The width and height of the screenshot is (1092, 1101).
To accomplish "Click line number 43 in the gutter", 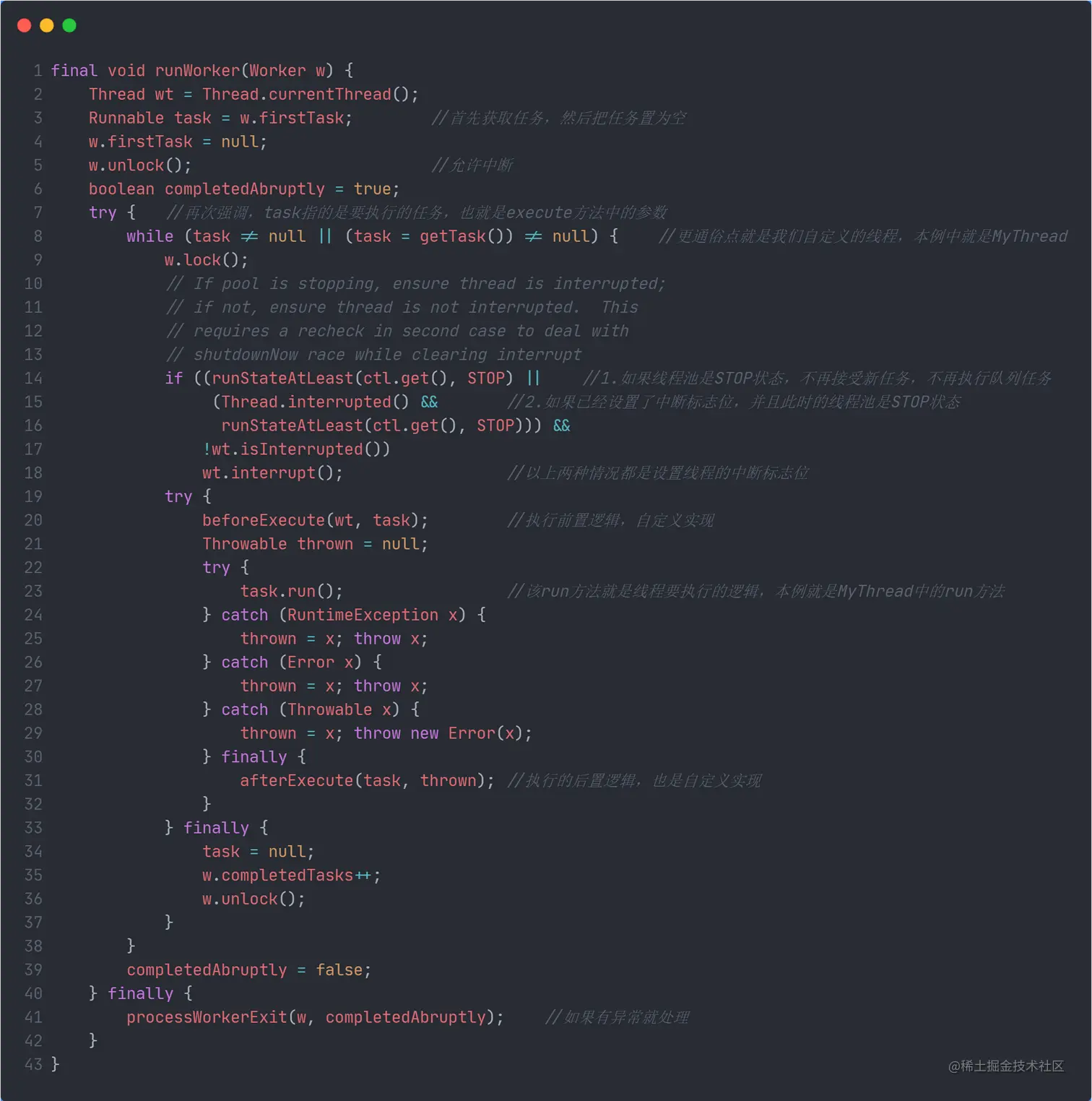I will click(33, 1064).
